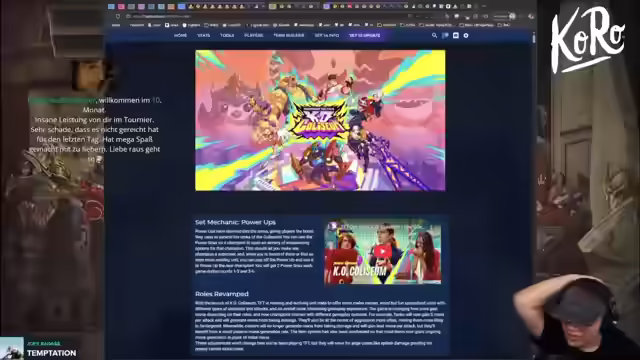Play the K.O. Coliseum YouTube video
This screenshot has width=640, height=360.
(x=382, y=252)
